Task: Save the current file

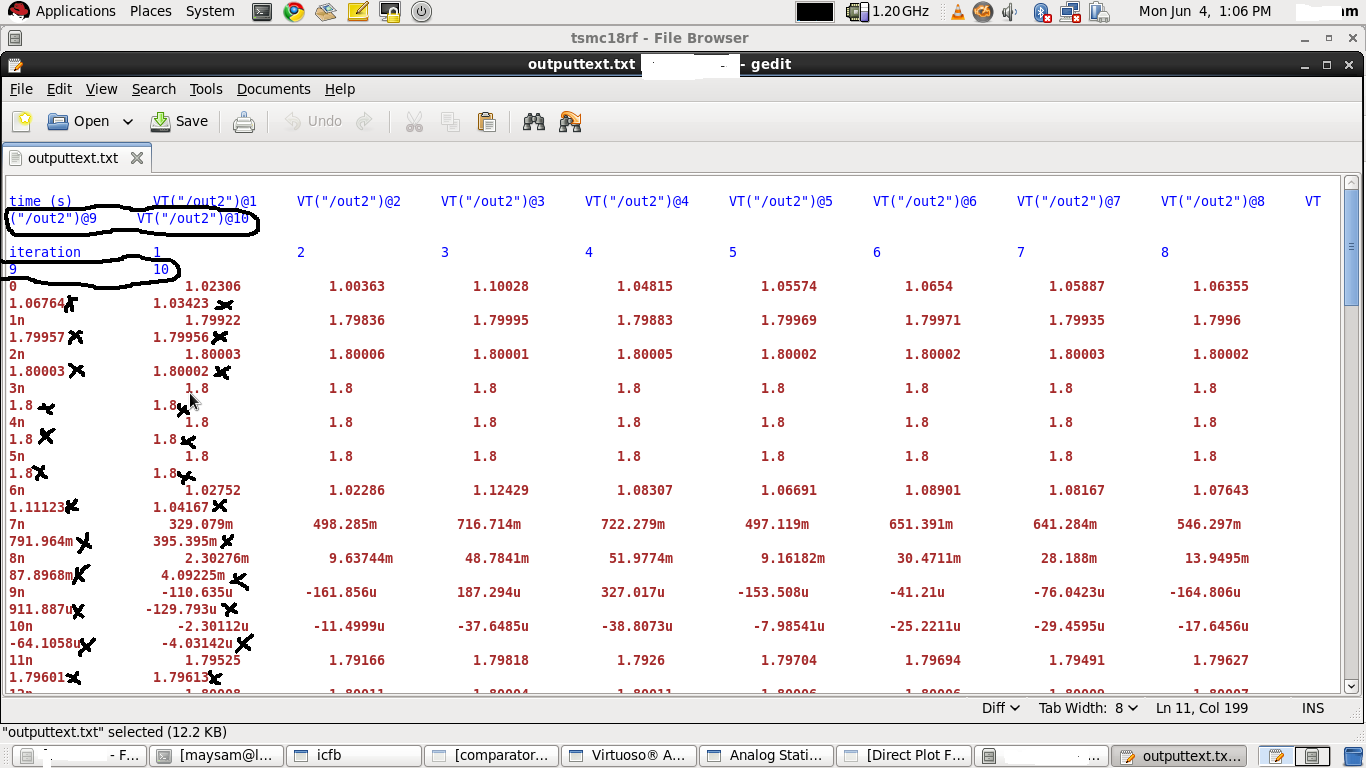Action: [x=179, y=122]
